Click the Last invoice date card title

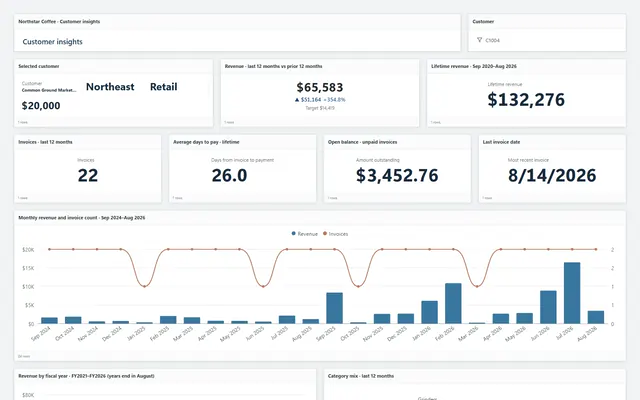click(501, 142)
